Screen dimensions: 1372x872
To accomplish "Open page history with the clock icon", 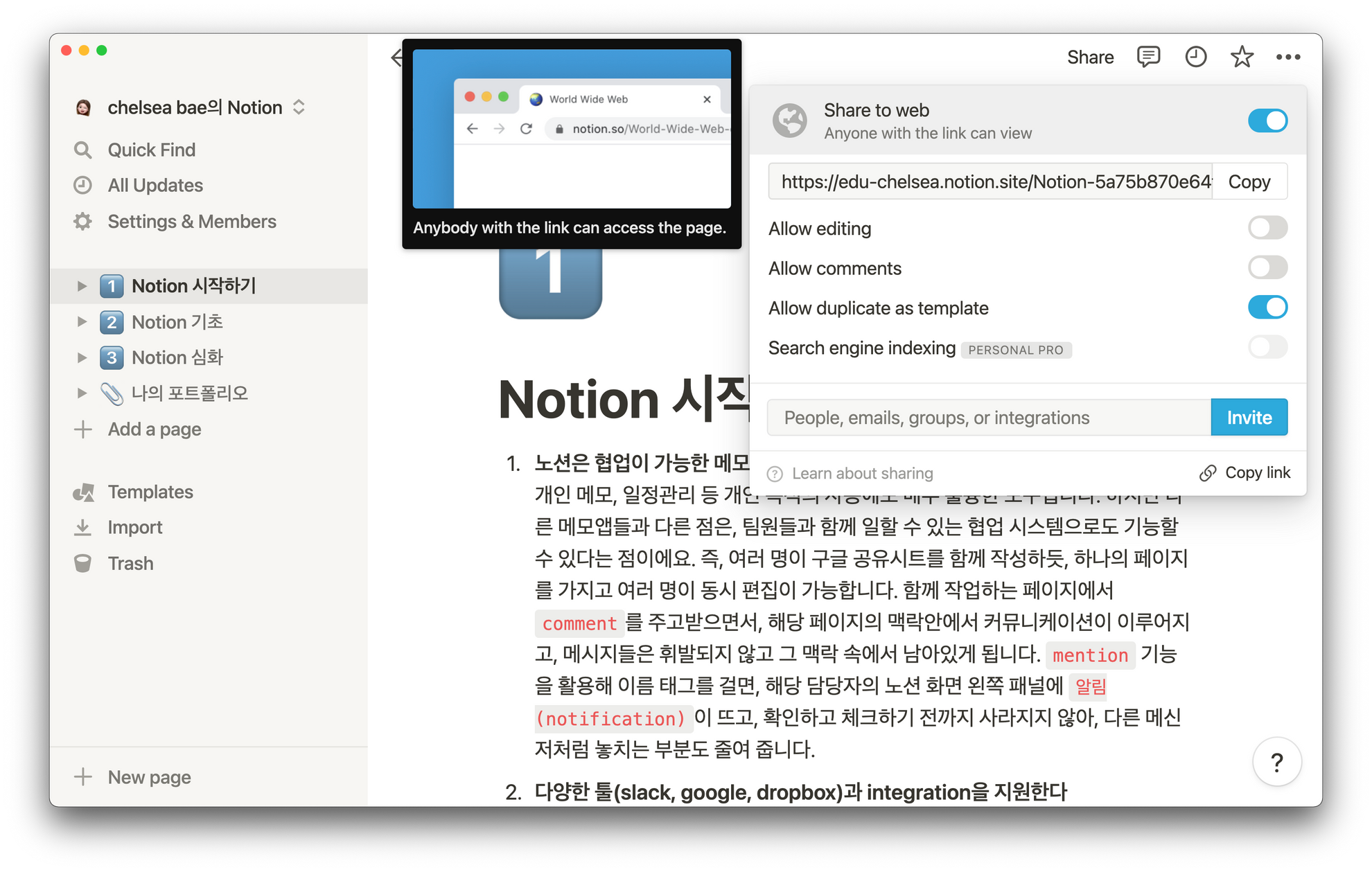I will point(1195,57).
